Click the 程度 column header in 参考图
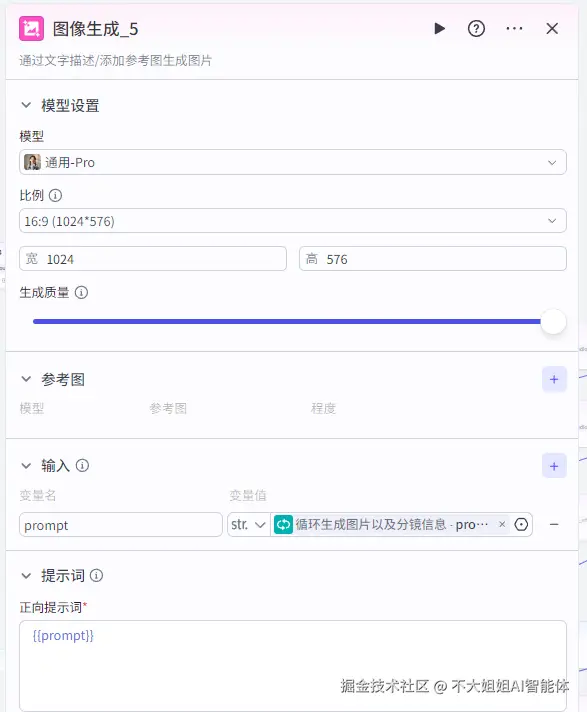587x712 pixels. [x=323, y=408]
